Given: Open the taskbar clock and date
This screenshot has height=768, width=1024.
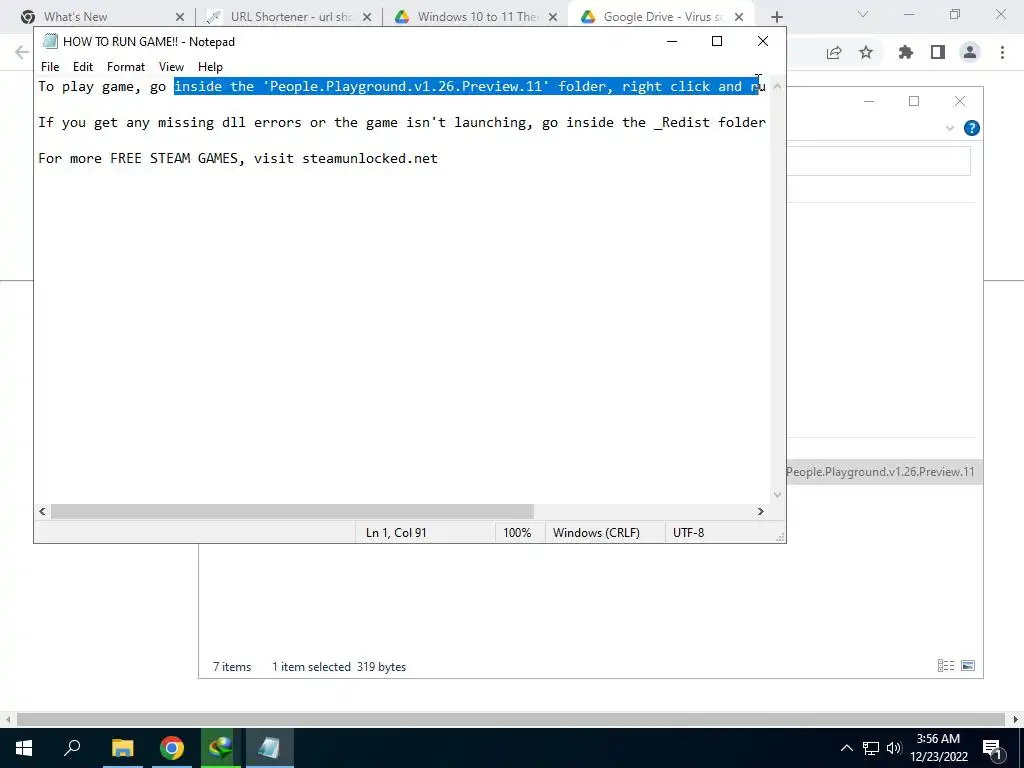Looking at the screenshot, I should pyautogui.click(x=938, y=748).
